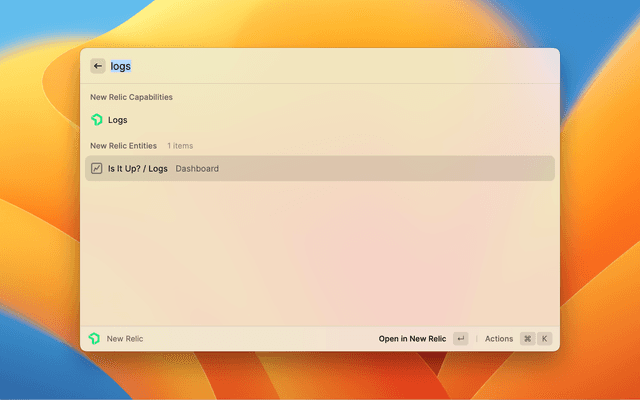The image size is (640, 400).
Task: Click the 'New Relic Entities' section header
Action: 124,146
